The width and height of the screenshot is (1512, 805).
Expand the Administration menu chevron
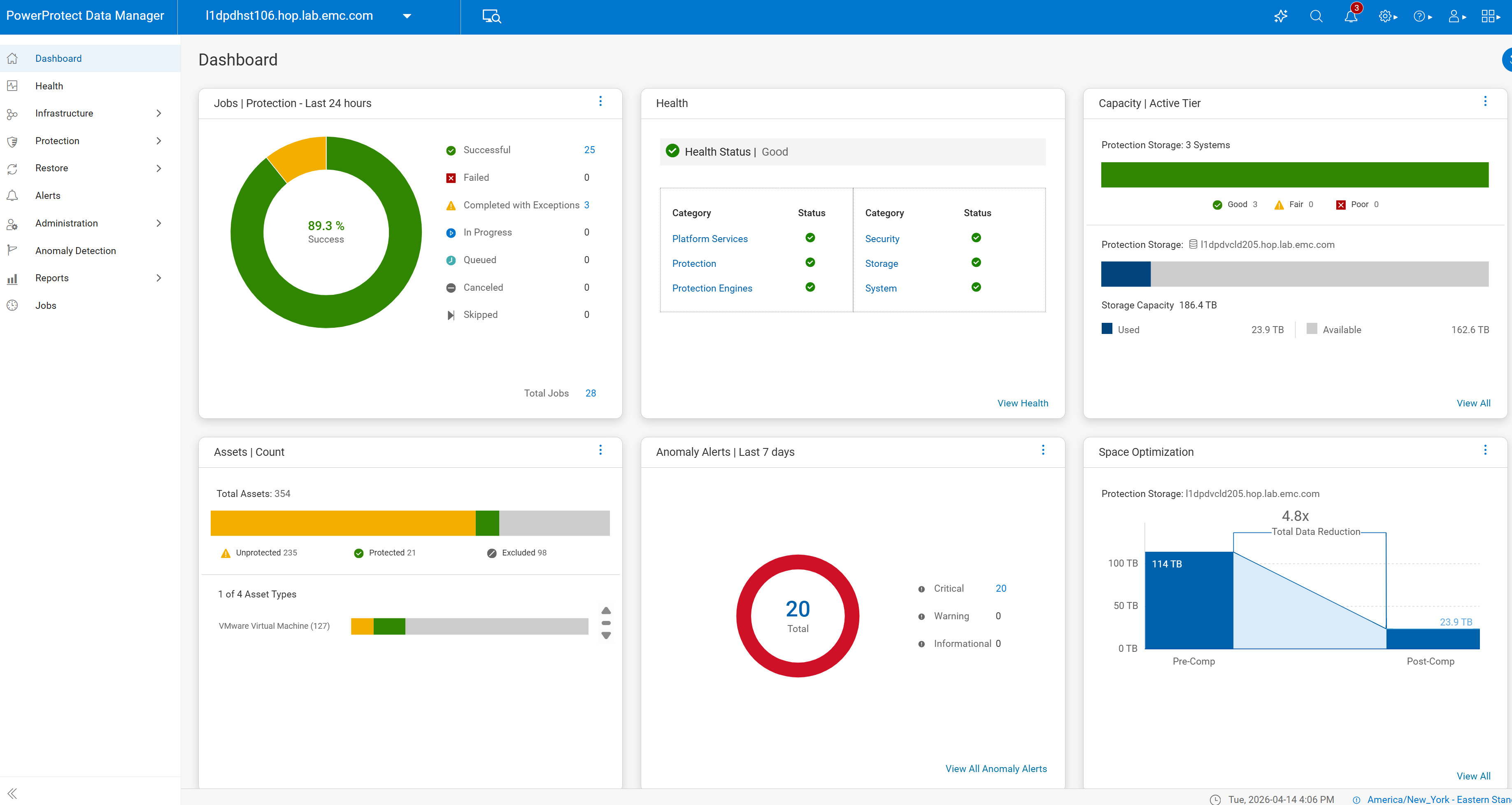click(x=158, y=223)
